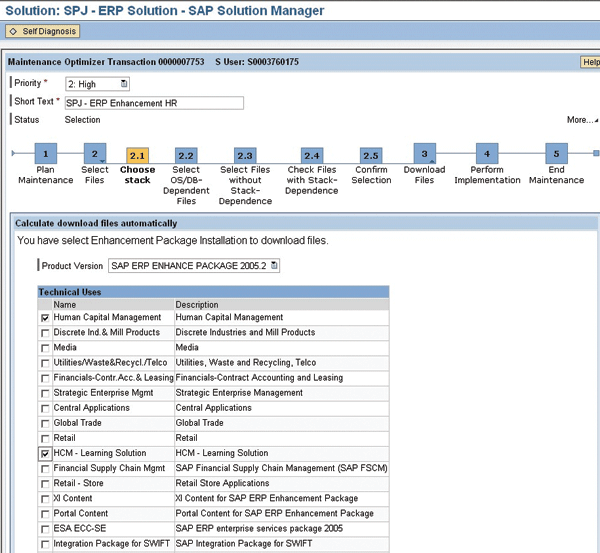The height and width of the screenshot is (553, 600).
Task: Click 'S User: S0003760175' text
Action: click(257, 62)
